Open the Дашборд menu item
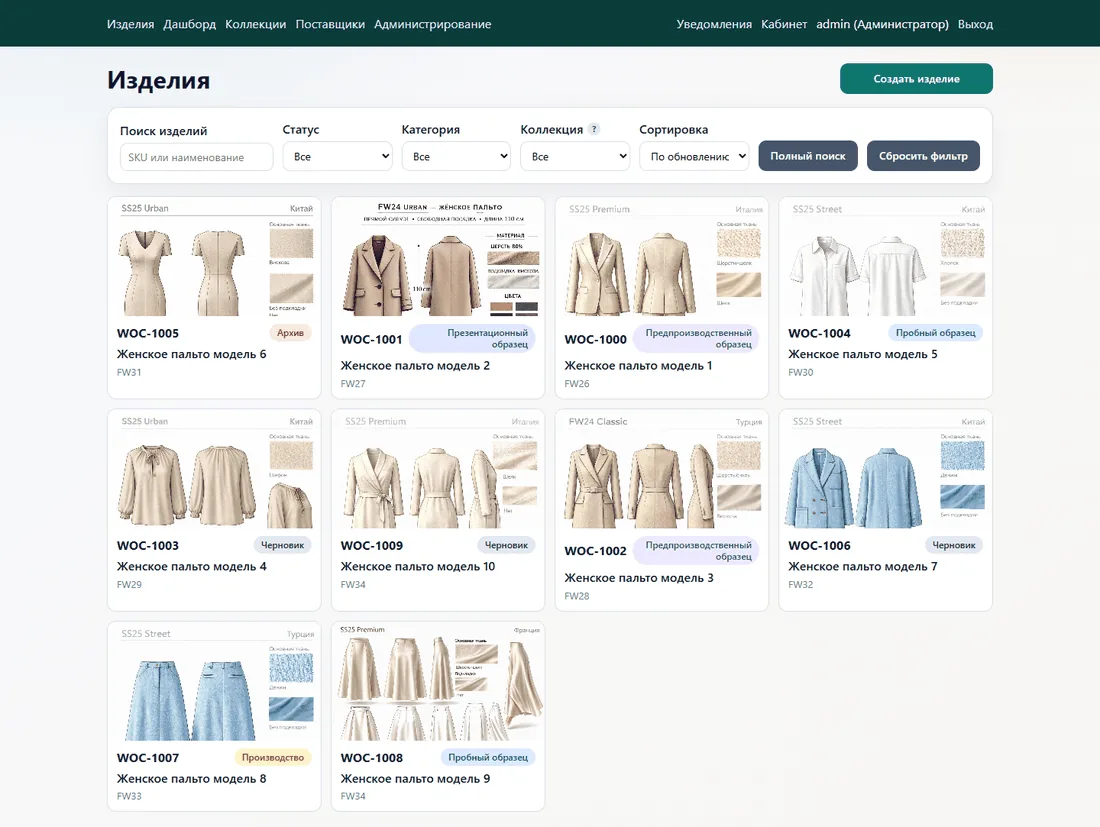 (x=189, y=24)
